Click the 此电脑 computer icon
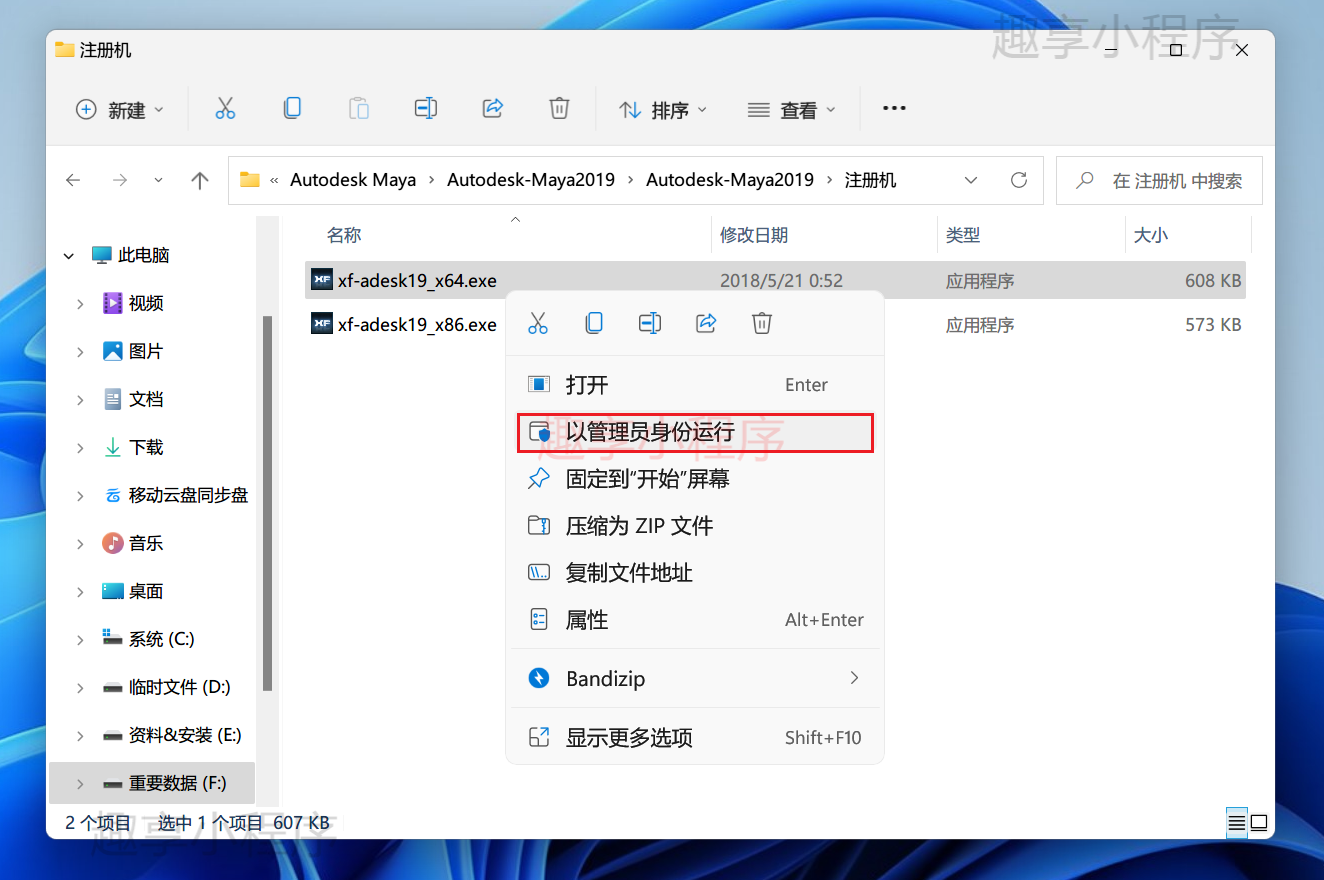Viewport: 1324px width, 880px height. pos(101,255)
